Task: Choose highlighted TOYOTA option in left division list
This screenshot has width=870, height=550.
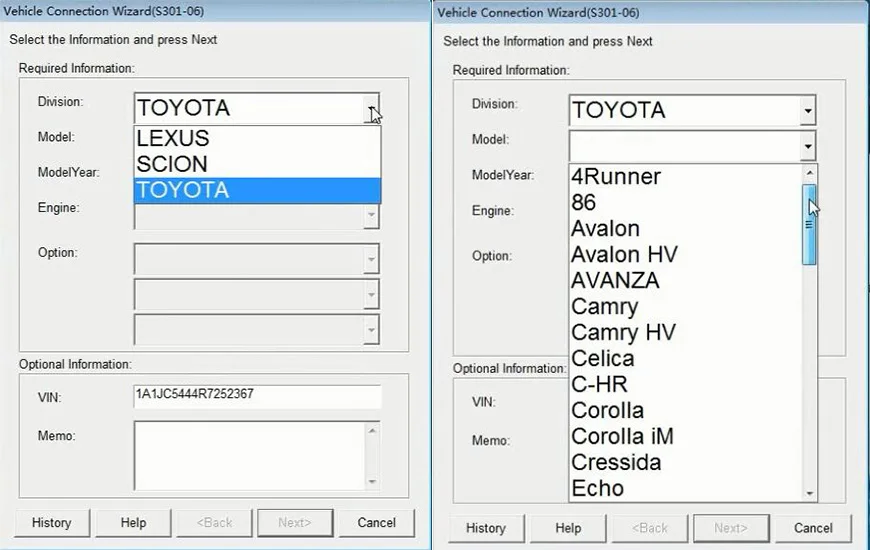Action: (257, 190)
